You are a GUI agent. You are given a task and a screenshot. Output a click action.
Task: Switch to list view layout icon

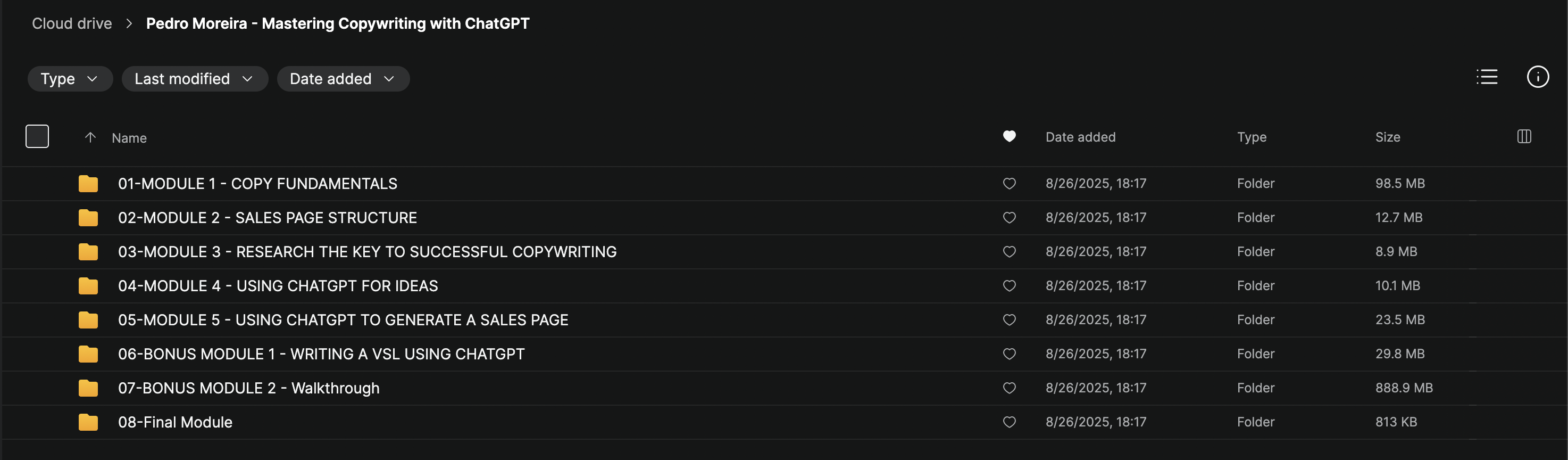tap(1487, 77)
